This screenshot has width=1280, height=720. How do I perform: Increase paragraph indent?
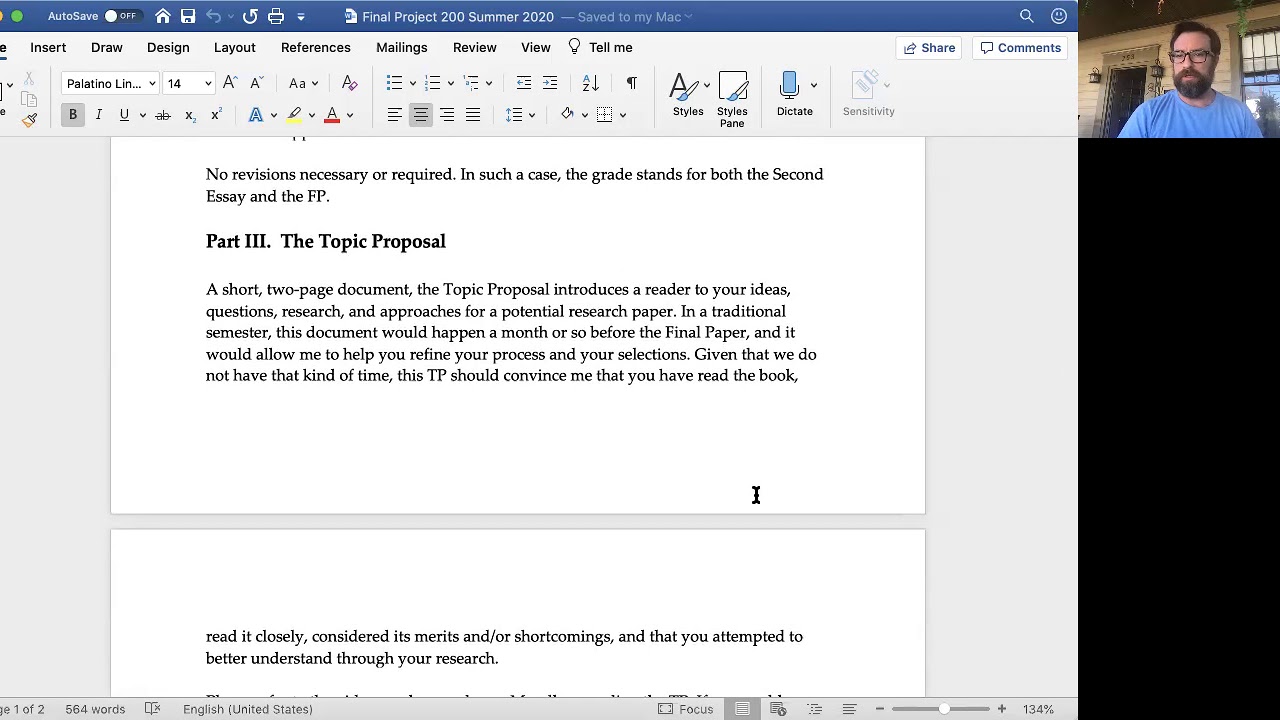coord(550,83)
